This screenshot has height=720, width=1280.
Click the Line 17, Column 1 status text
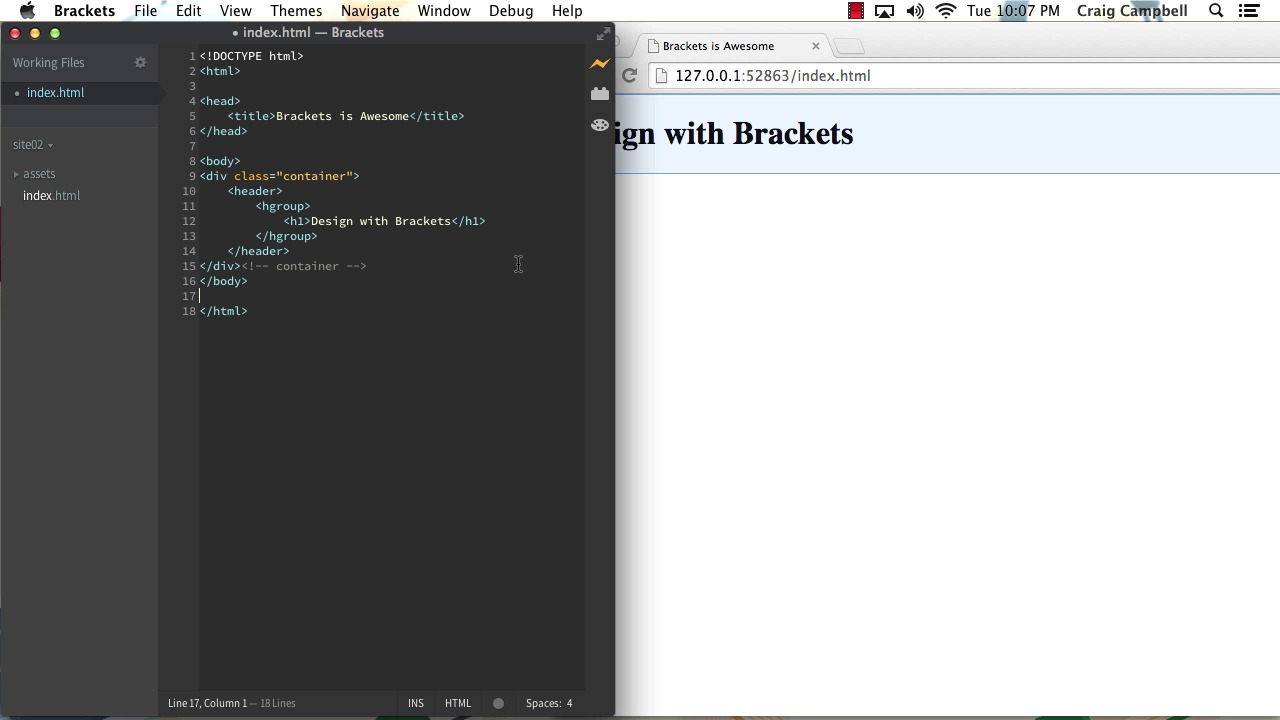pos(207,703)
